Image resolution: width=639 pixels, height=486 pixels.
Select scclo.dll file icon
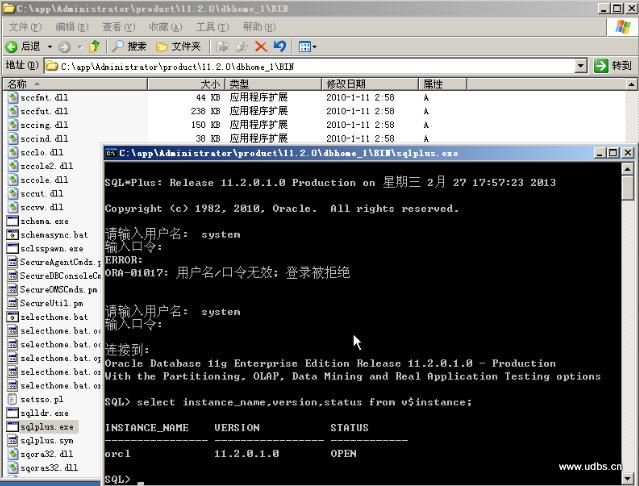coord(13,152)
